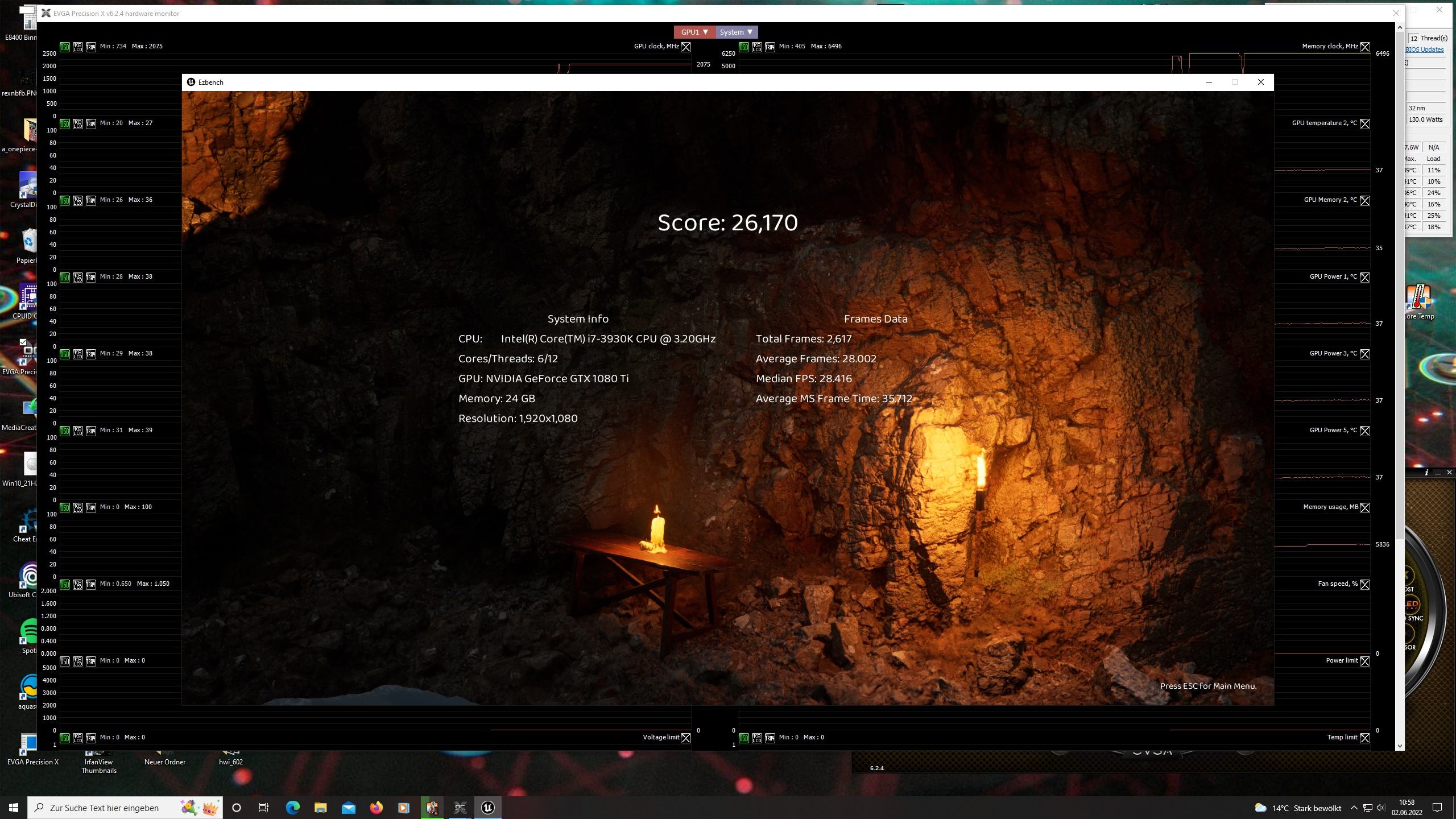This screenshot has height=819, width=1456.
Task: Uncheck the GPU Power 5 checkbox
Action: (1365, 431)
